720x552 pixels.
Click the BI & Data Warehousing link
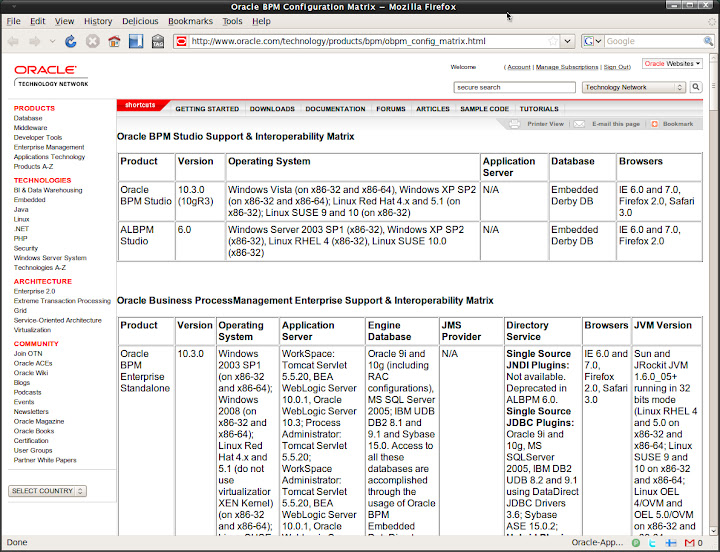[48, 190]
